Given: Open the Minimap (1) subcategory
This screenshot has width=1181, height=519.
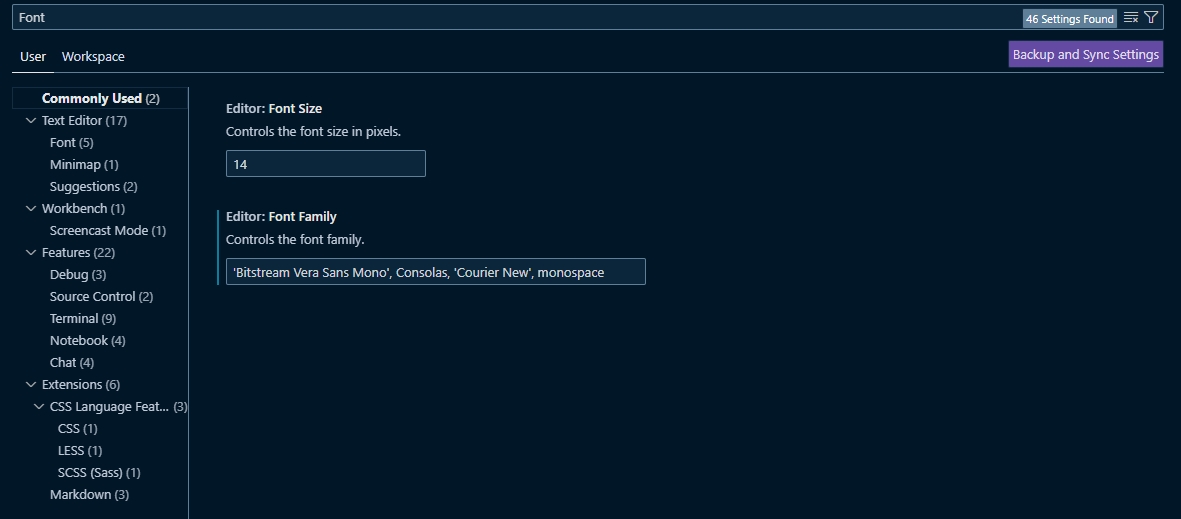Looking at the screenshot, I should [x=84, y=164].
